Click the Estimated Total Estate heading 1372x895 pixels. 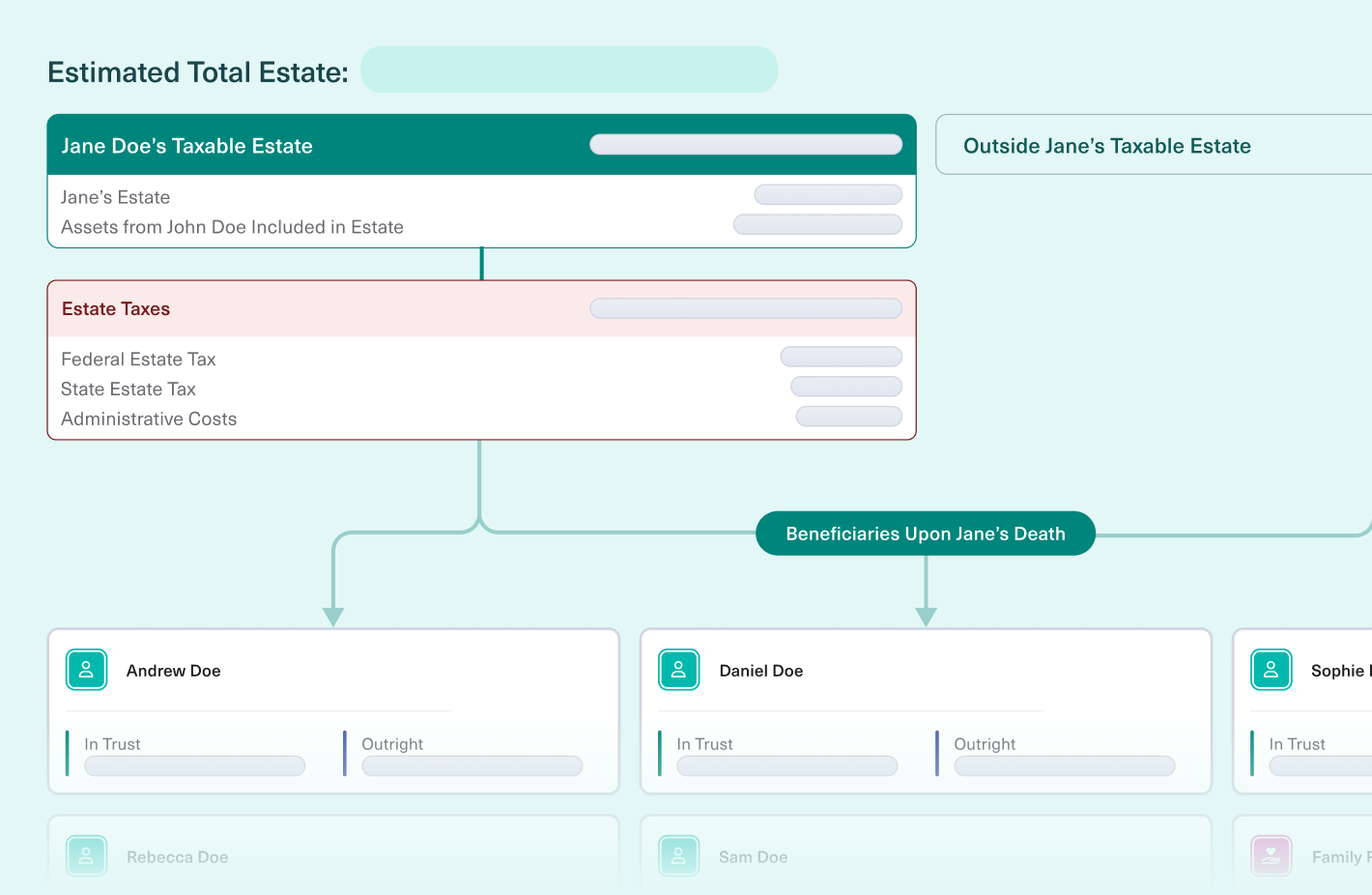tap(198, 72)
